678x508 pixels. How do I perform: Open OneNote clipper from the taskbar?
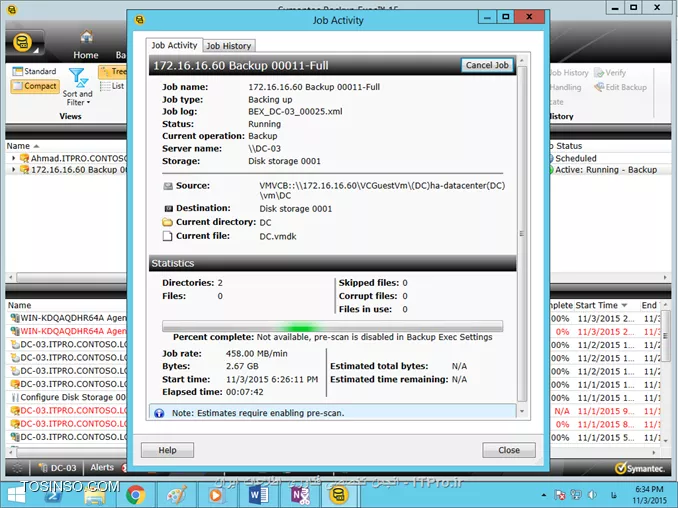coord(299,495)
